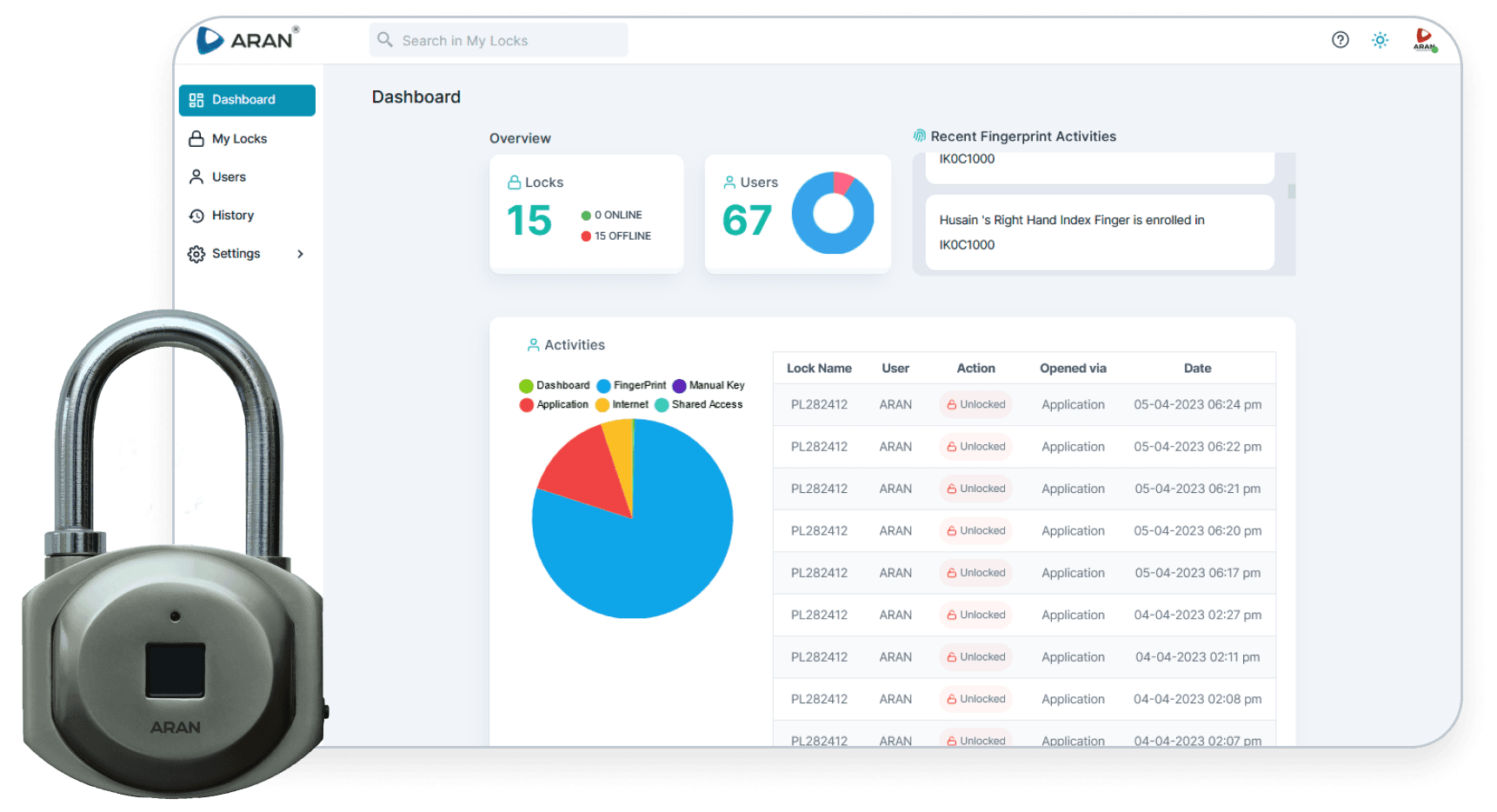1497x812 pixels.
Task: Click the Husain fingerprint enrolled activity card
Action: pyautogui.click(x=1100, y=232)
